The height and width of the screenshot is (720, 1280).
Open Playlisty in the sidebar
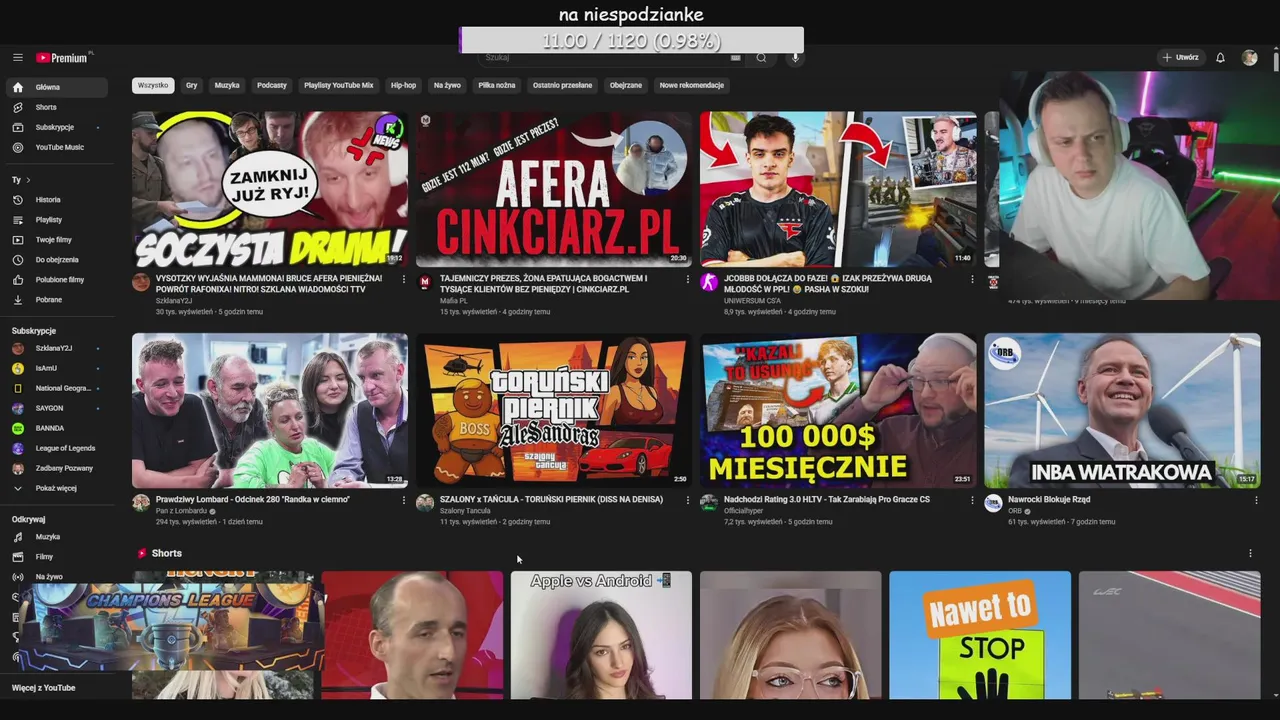click(58, 220)
